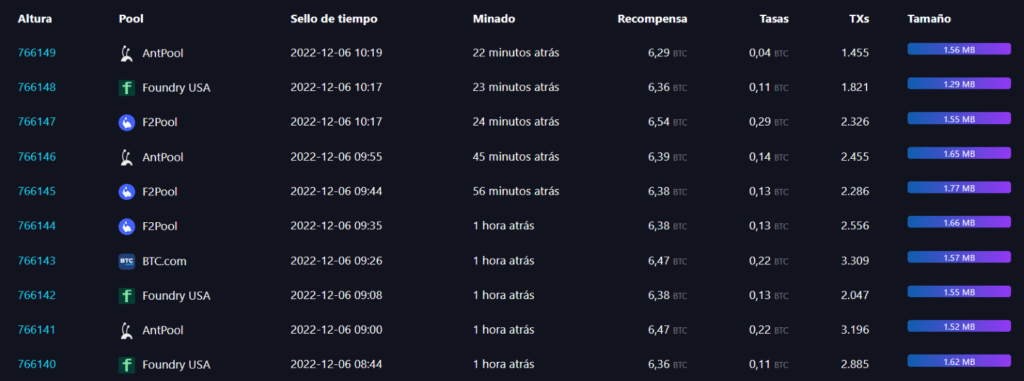Open block 766143 link
The width and height of the screenshot is (1024, 381).
(37, 261)
